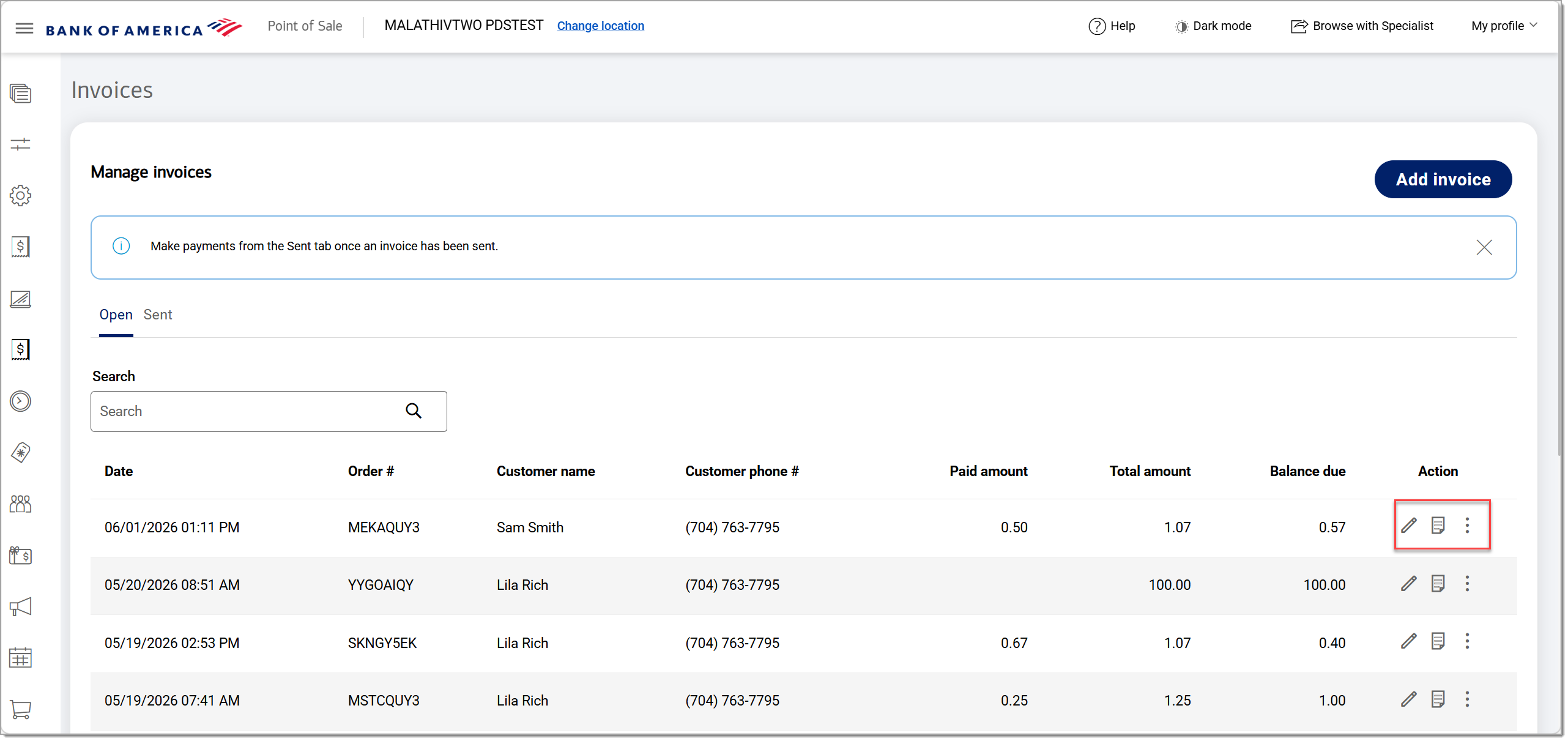This screenshot has height=741, width=1568.
Task: Click the search magnifier icon
Action: (414, 411)
